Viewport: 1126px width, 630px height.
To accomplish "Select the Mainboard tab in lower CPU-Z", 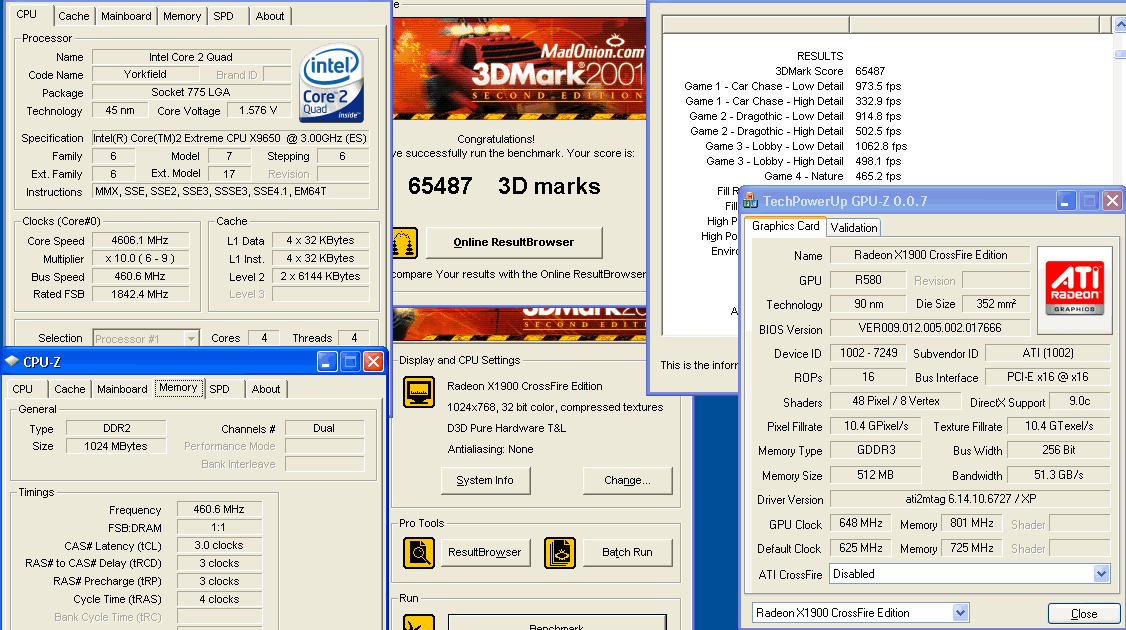I will point(122,389).
